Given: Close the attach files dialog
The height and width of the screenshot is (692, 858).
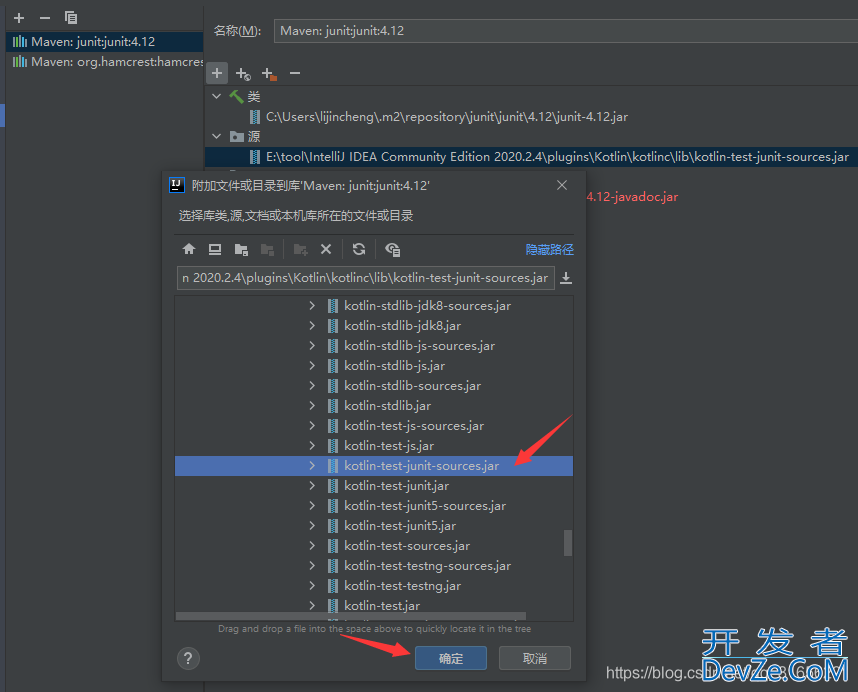Looking at the screenshot, I should (562, 185).
